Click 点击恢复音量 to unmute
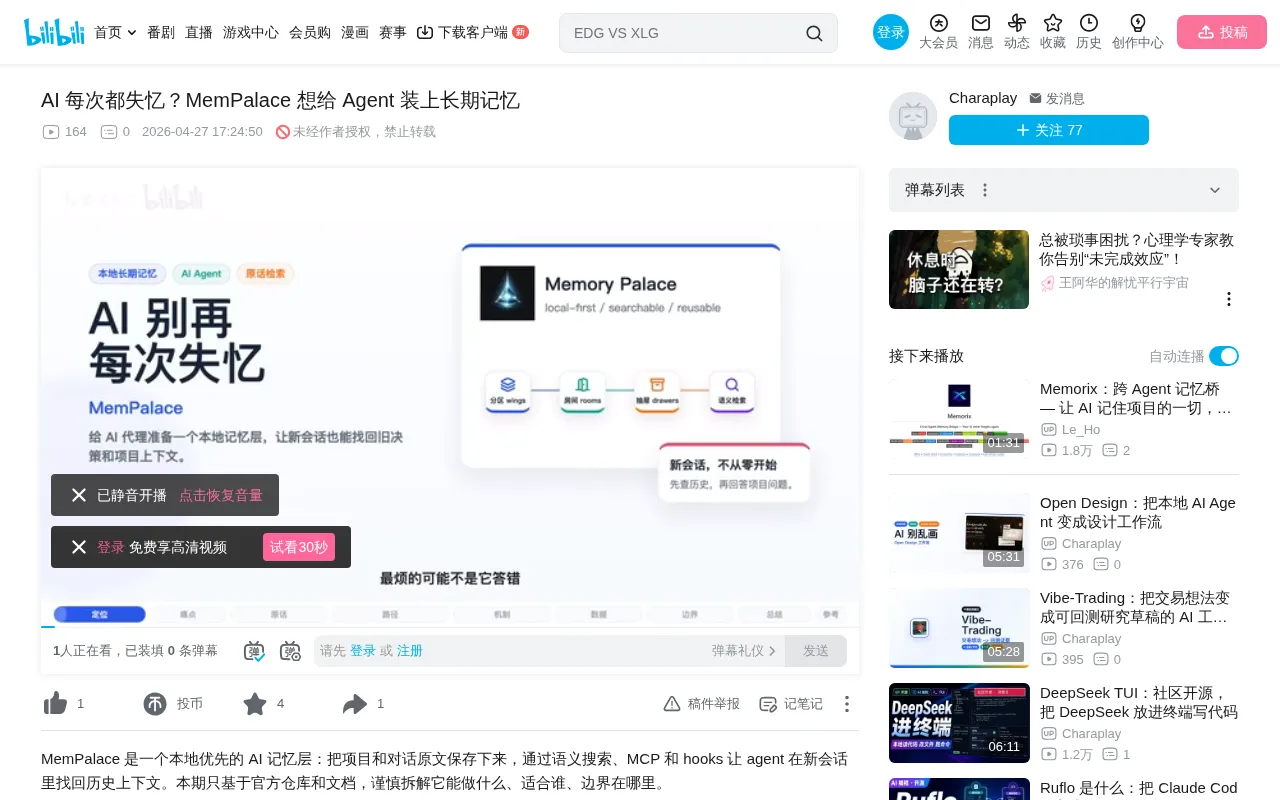 click(x=221, y=495)
